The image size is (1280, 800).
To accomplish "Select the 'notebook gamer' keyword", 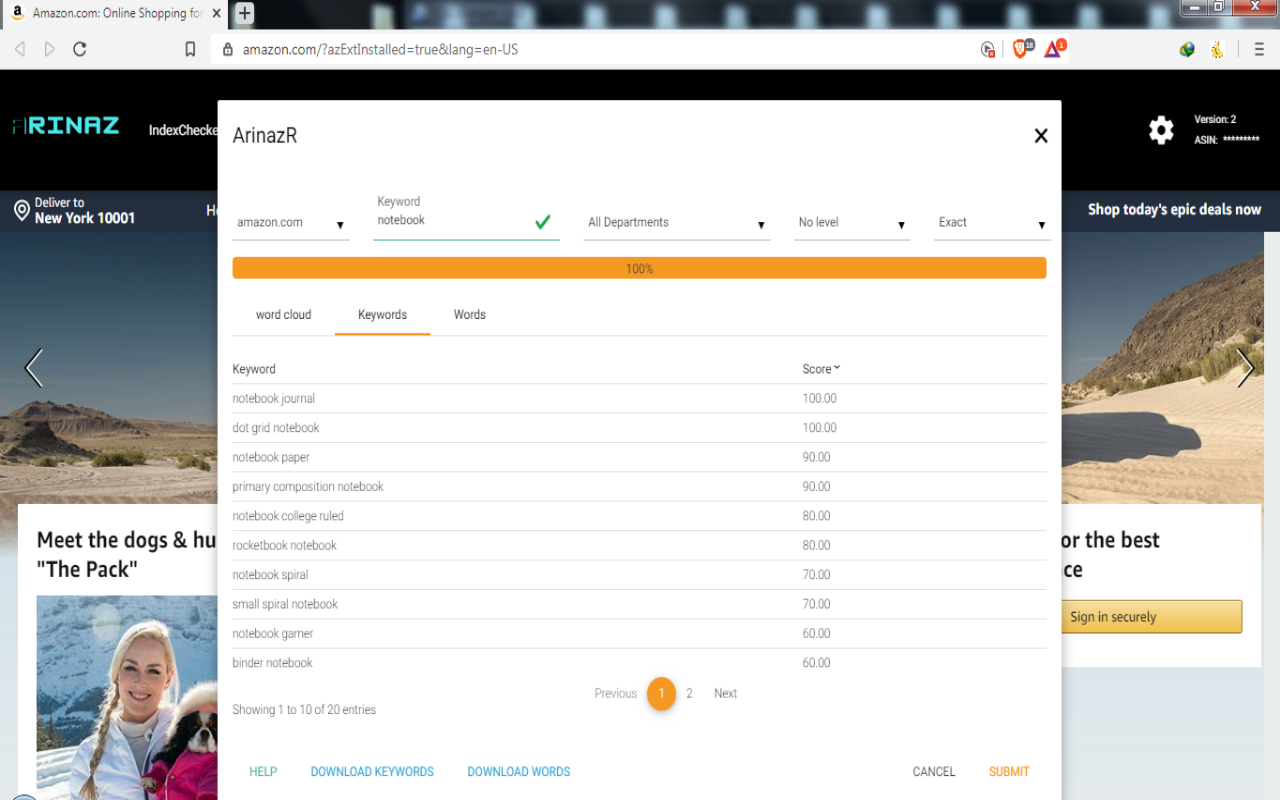I will tap(639, 634).
